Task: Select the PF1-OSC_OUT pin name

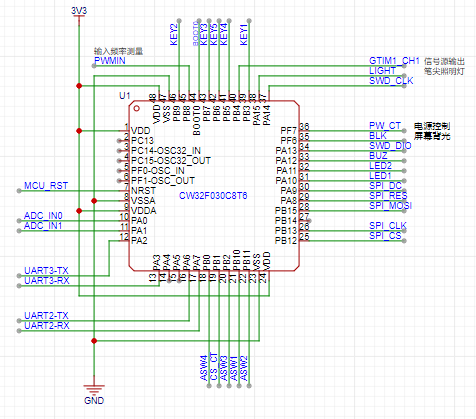Action: [163, 181]
